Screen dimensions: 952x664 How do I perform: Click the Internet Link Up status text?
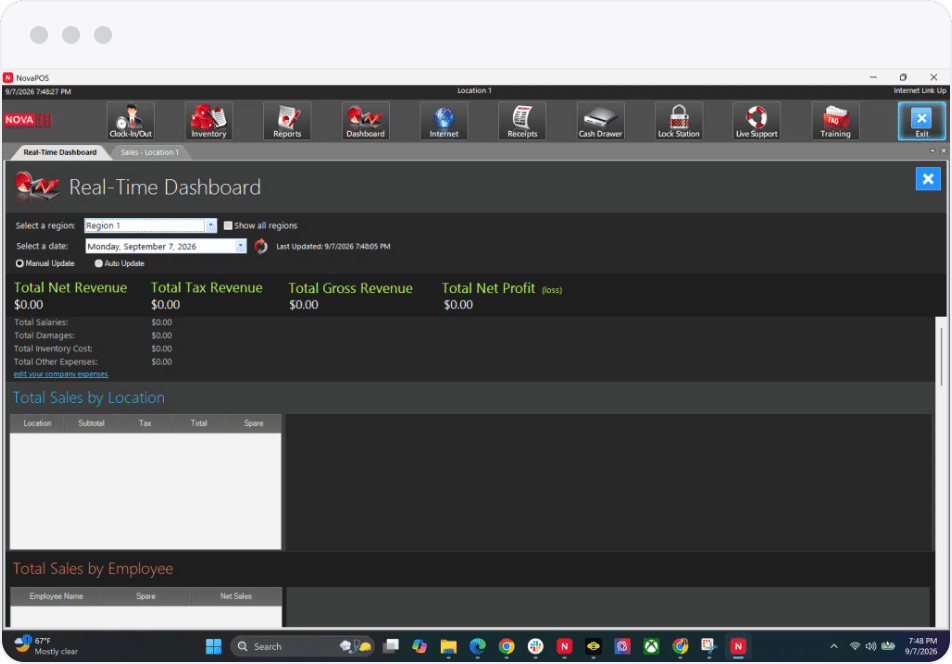click(919, 91)
